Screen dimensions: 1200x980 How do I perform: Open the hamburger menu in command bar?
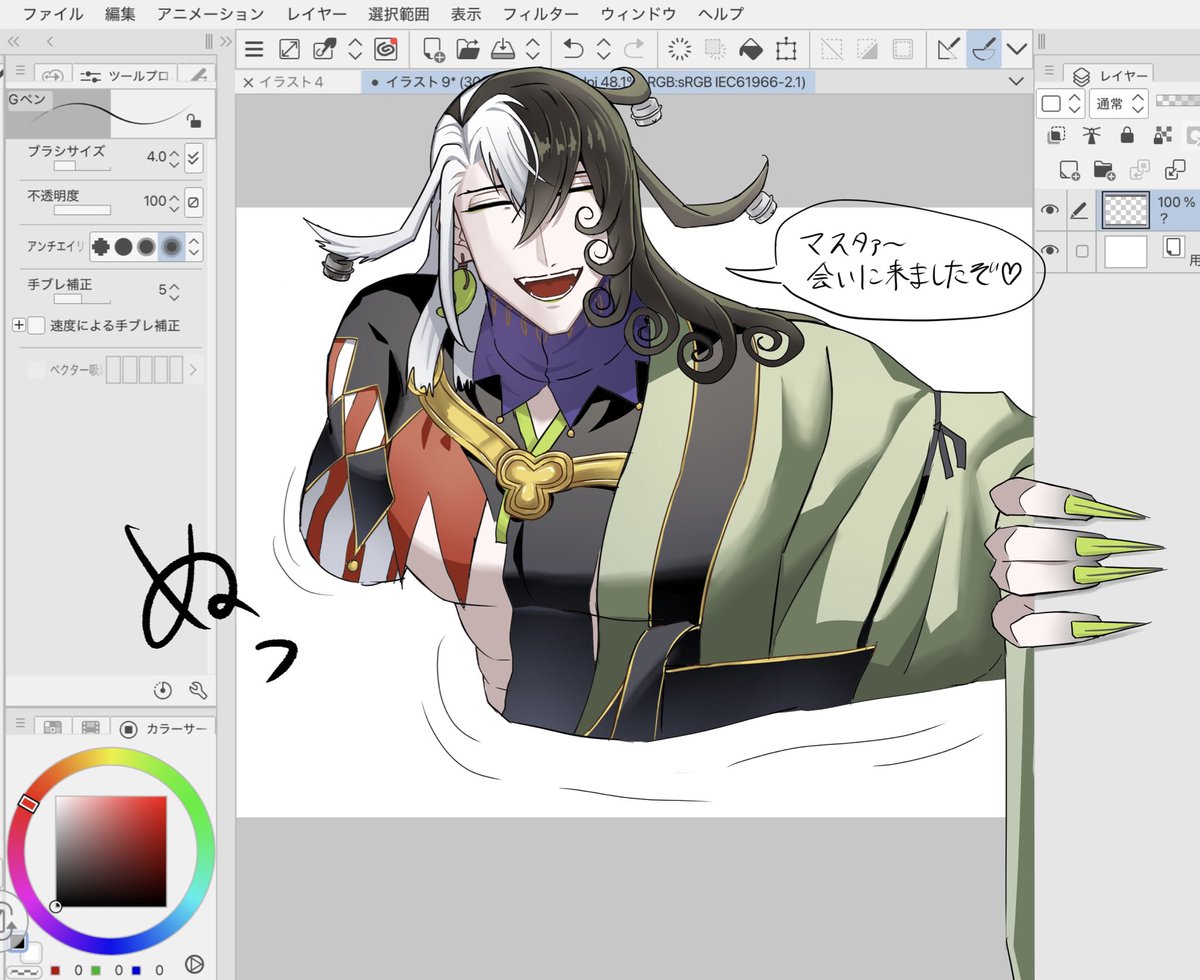tap(254, 48)
